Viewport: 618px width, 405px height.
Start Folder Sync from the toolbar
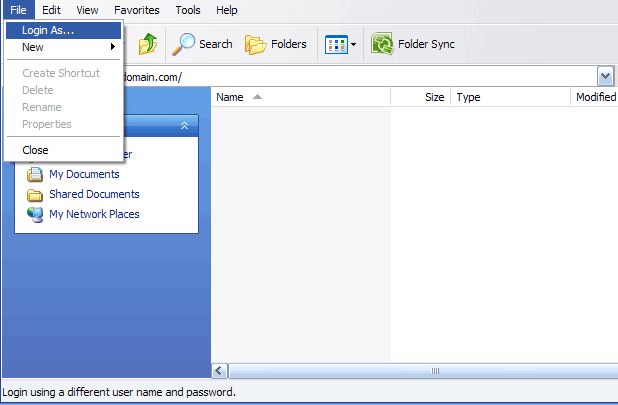[413, 44]
